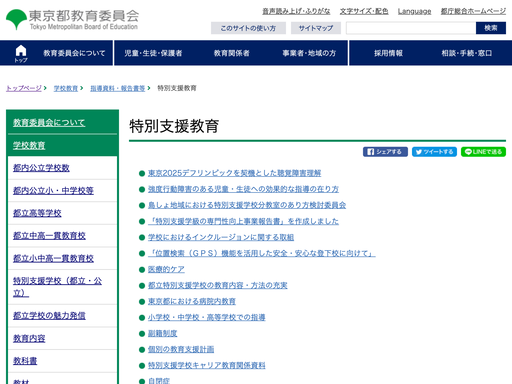Open sidebar 教育委員会について heading link

click(49, 123)
